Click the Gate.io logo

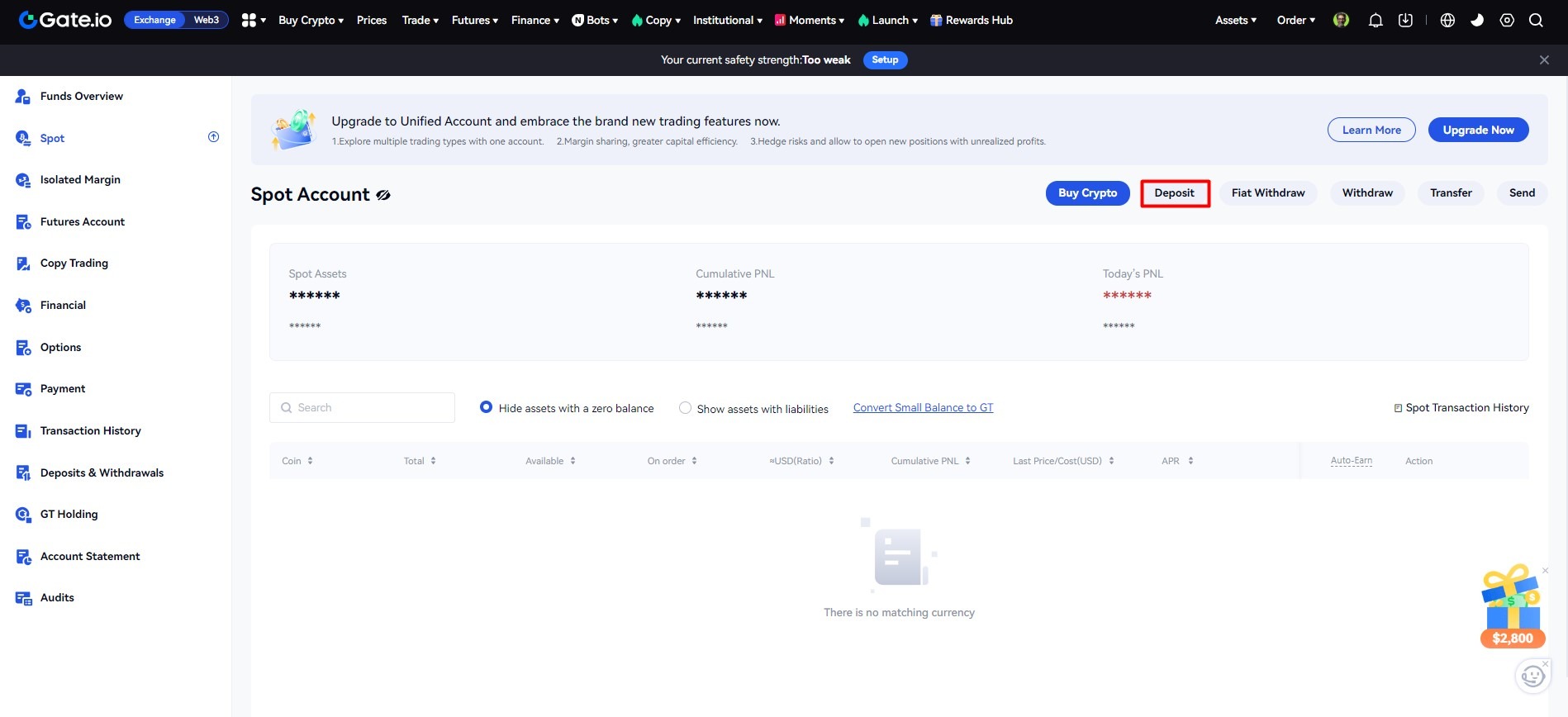click(65, 20)
